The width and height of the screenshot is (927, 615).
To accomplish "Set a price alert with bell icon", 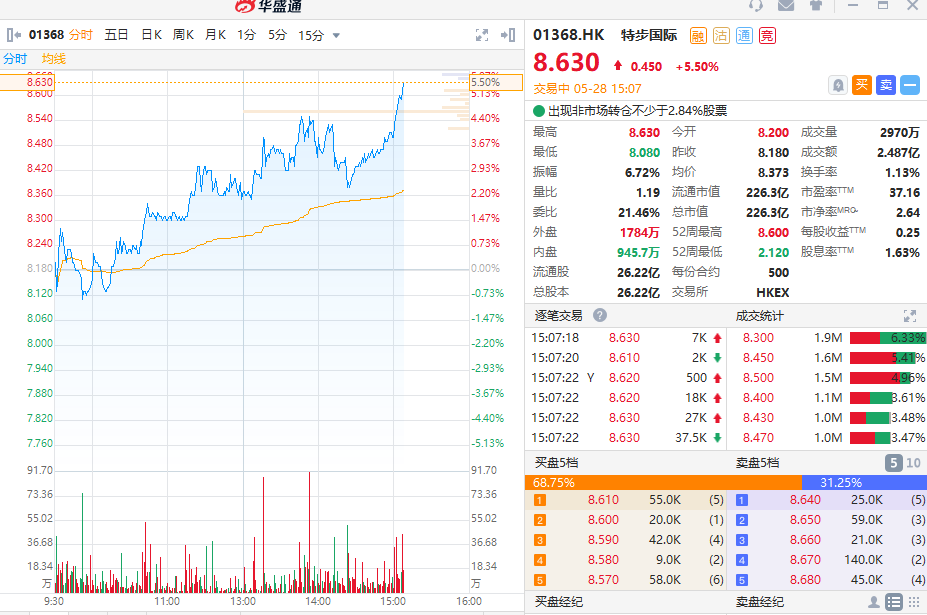I will (838, 85).
